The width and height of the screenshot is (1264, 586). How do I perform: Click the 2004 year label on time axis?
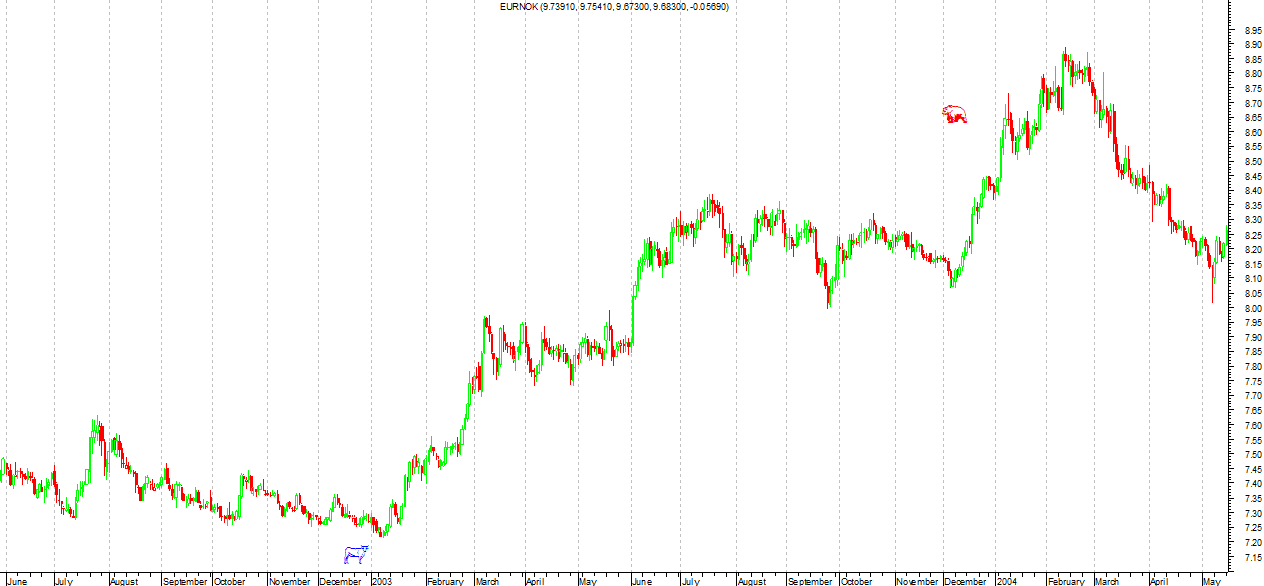1007,580
